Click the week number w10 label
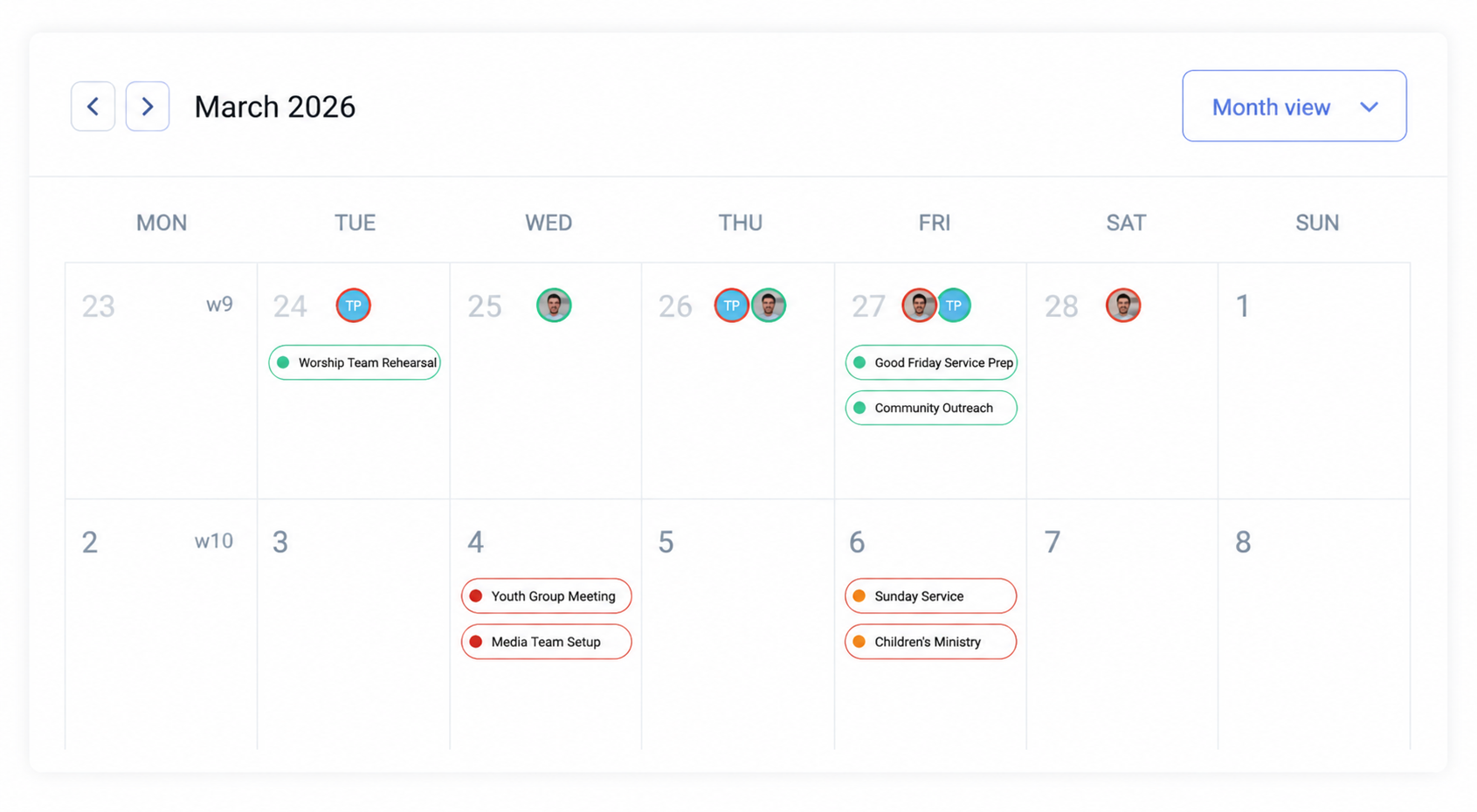 pos(212,540)
